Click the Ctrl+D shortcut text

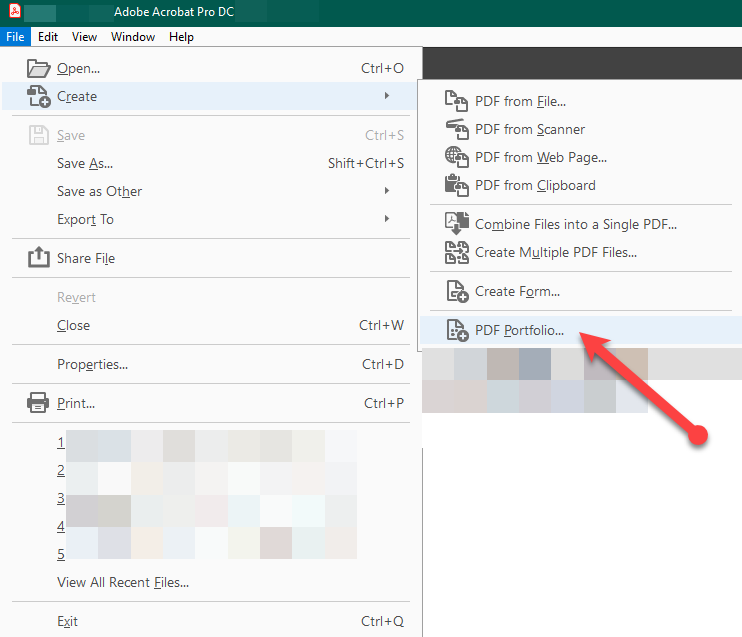coord(383,364)
